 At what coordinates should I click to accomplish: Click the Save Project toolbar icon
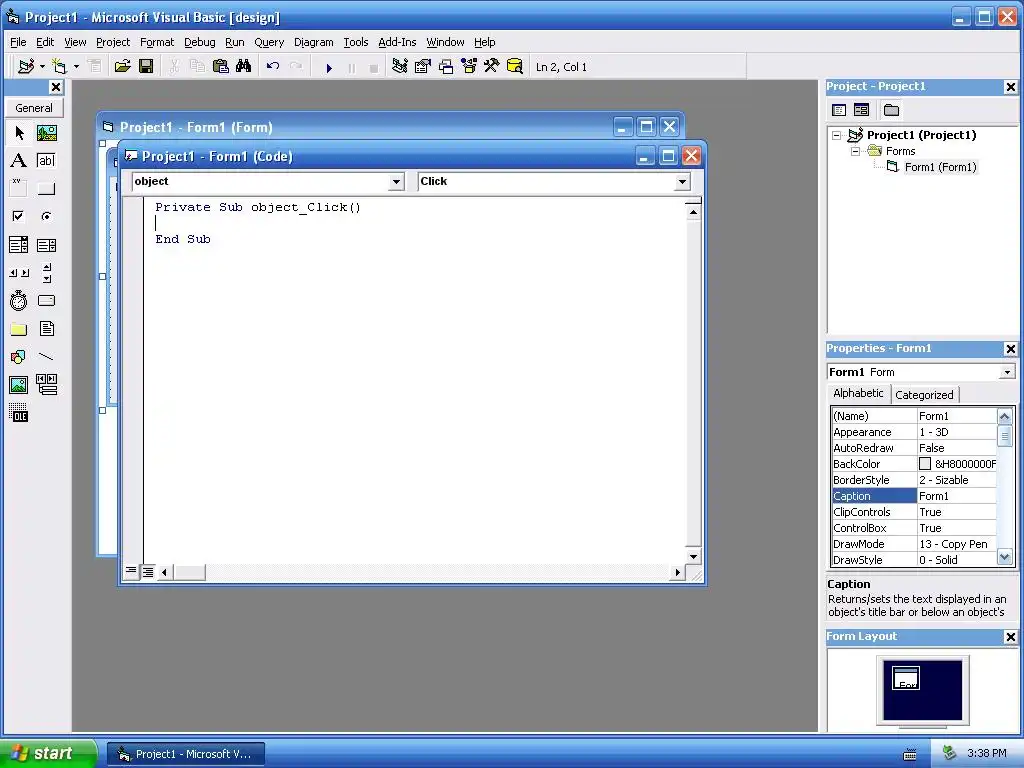(146, 67)
